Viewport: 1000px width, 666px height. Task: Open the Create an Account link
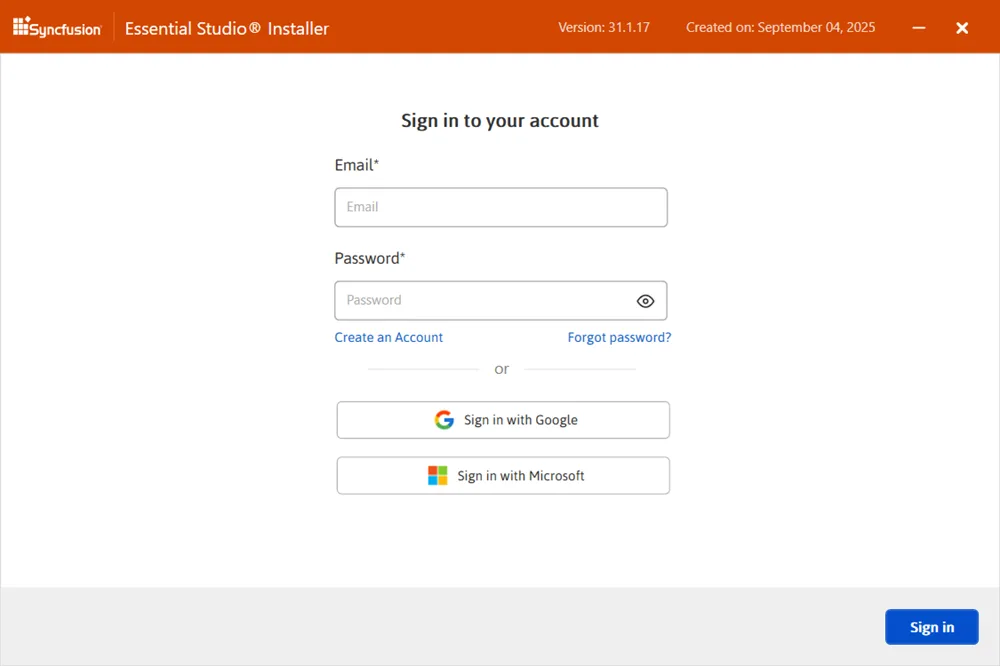pyautogui.click(x=388, y=337)
